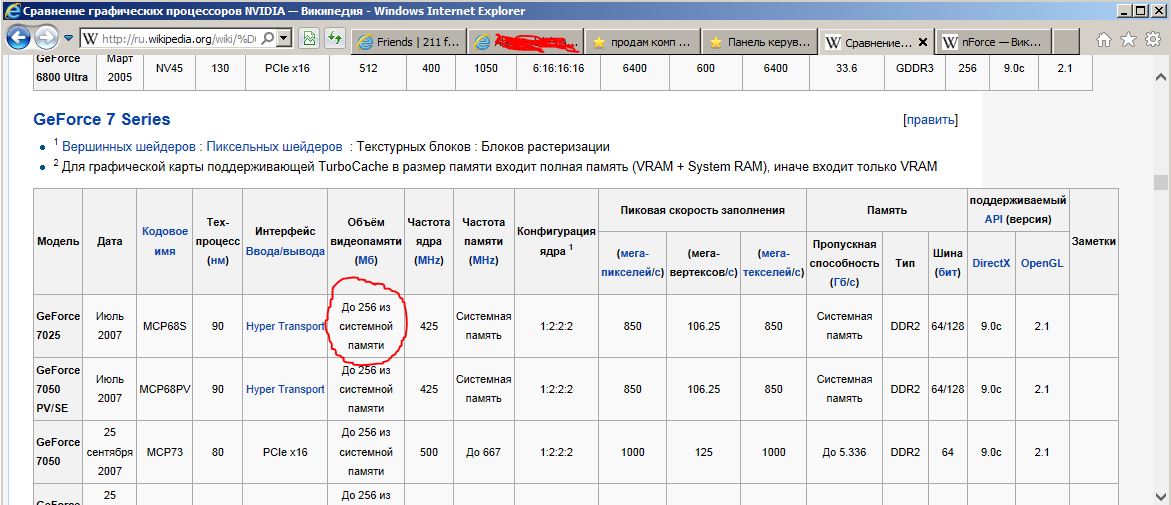
Task: Click the Пиковая скорость заполнения header
Action: (x=702, y=210)
